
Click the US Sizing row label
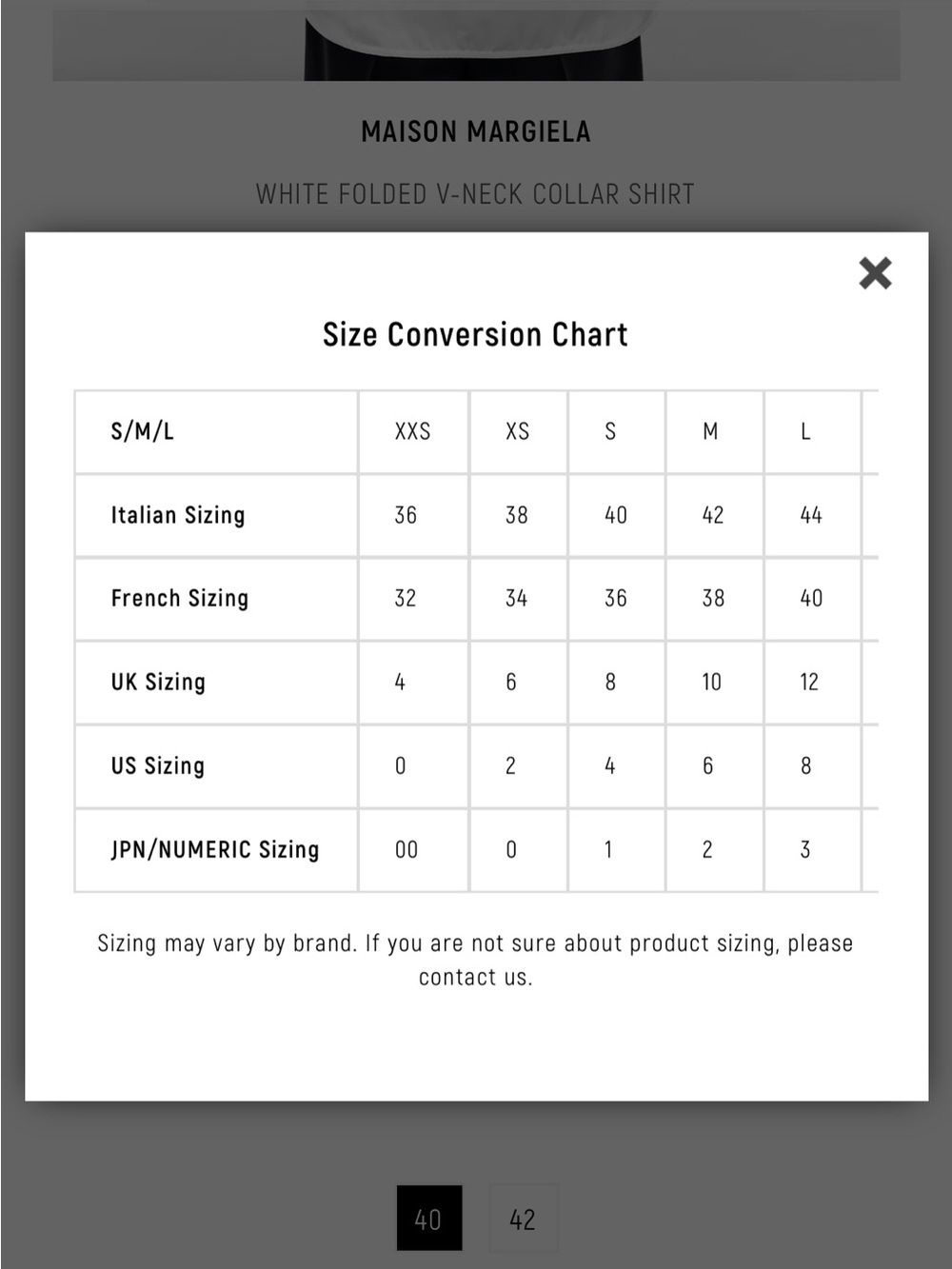158,765
